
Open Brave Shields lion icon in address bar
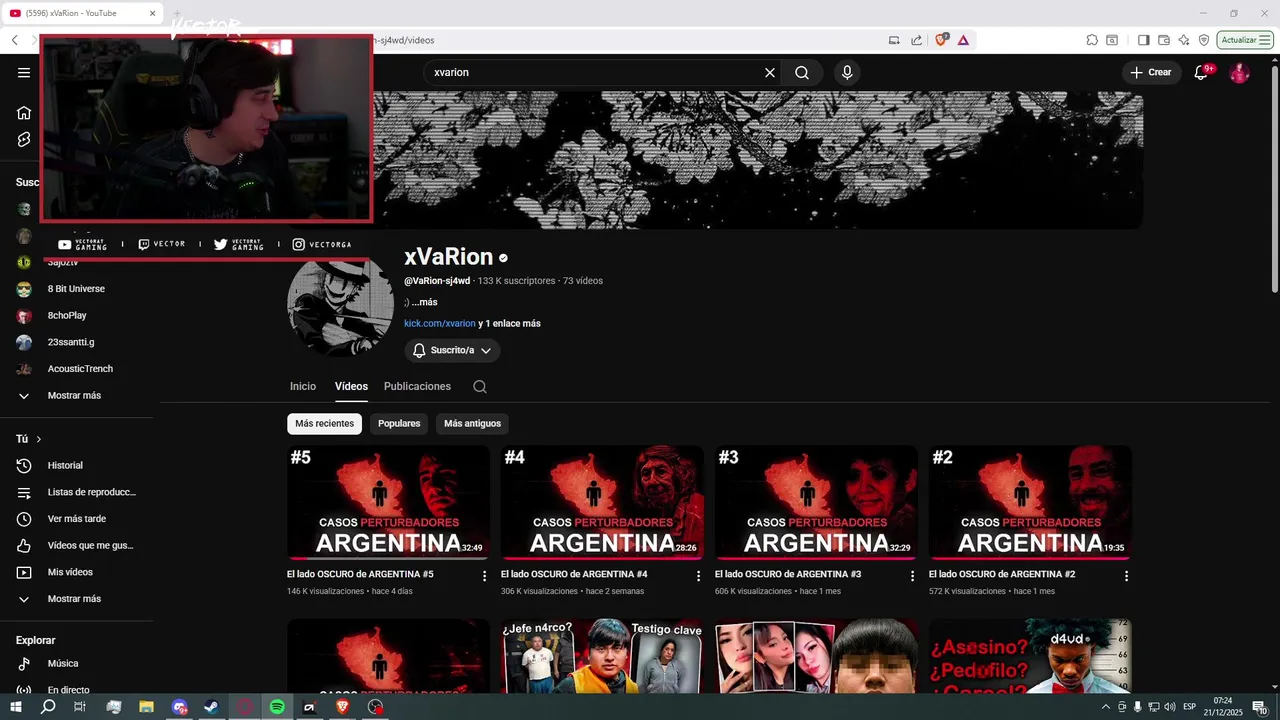pyautogui.click(x=941, y=40)
